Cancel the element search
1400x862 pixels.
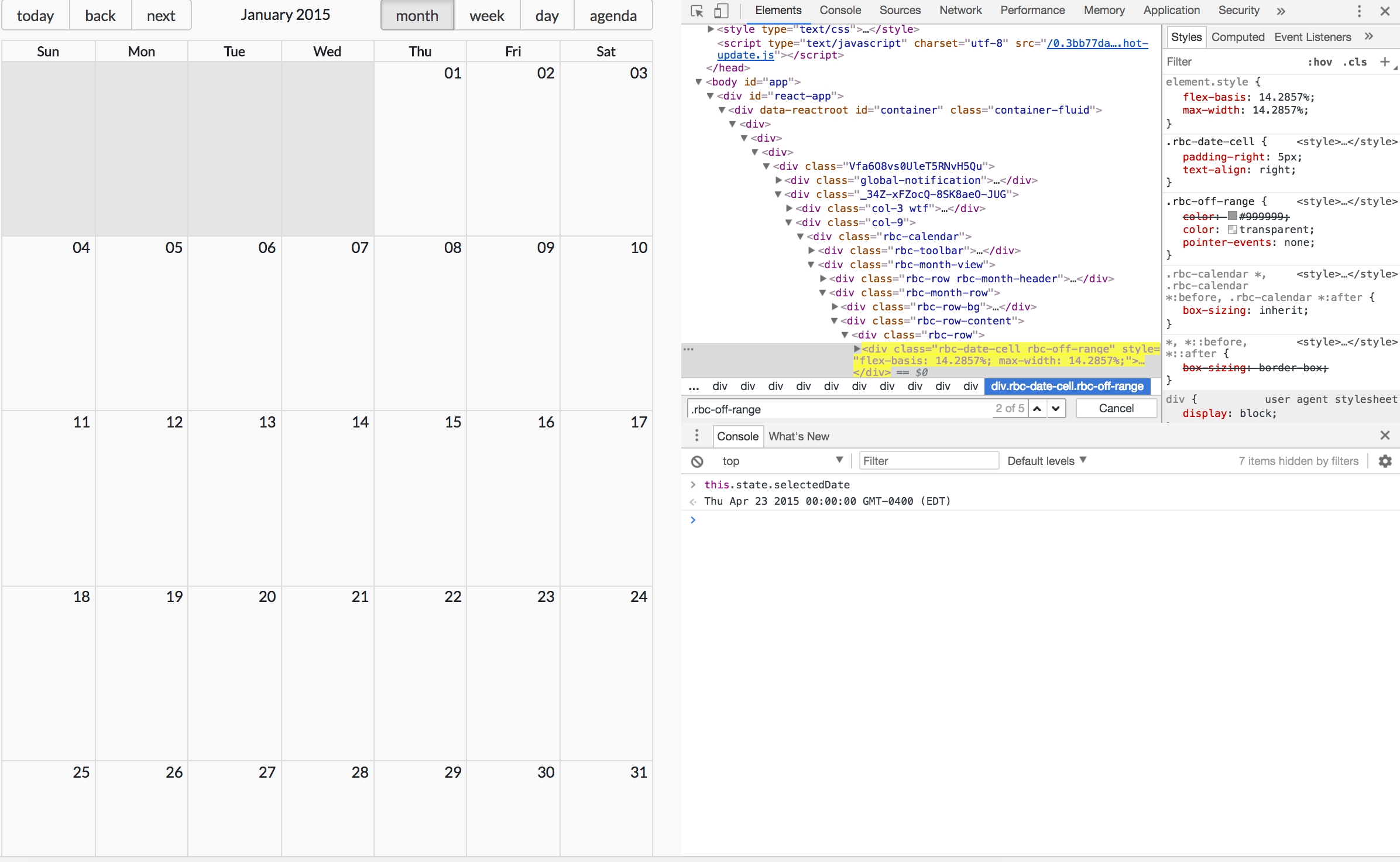click(1116, 409)
